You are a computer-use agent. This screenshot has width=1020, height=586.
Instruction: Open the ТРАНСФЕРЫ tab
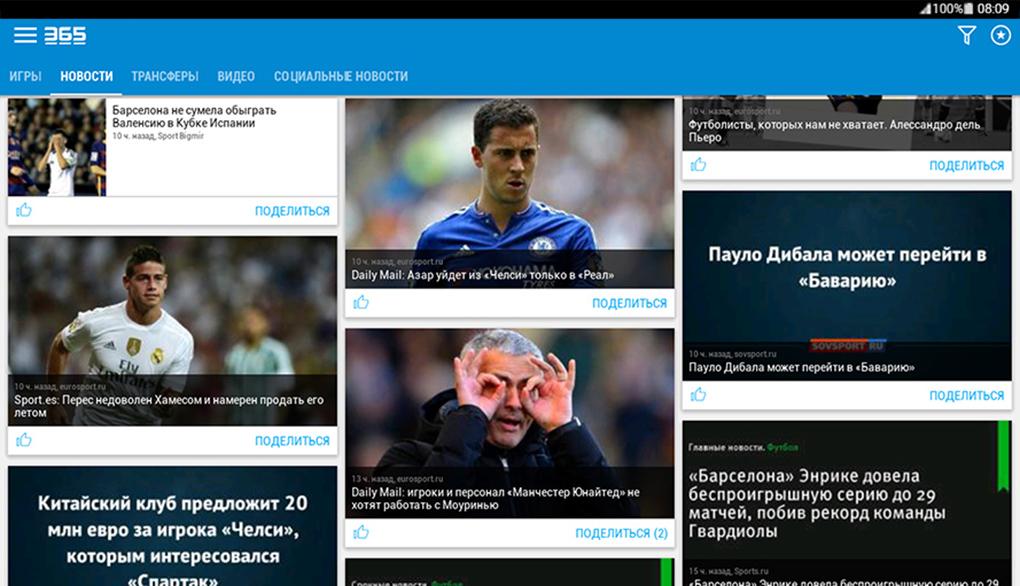pyautogui.click(x=165, y=76)
